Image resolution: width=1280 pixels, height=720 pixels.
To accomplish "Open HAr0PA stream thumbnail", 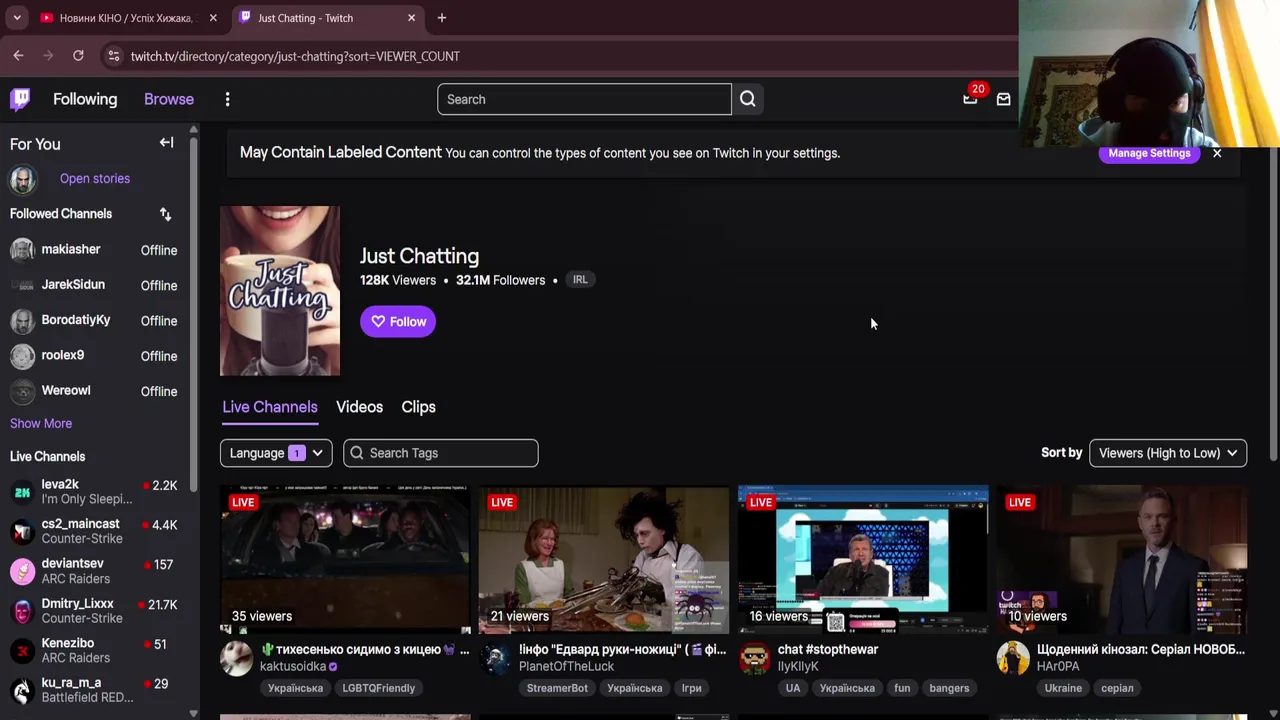I will coord(1122,560).
